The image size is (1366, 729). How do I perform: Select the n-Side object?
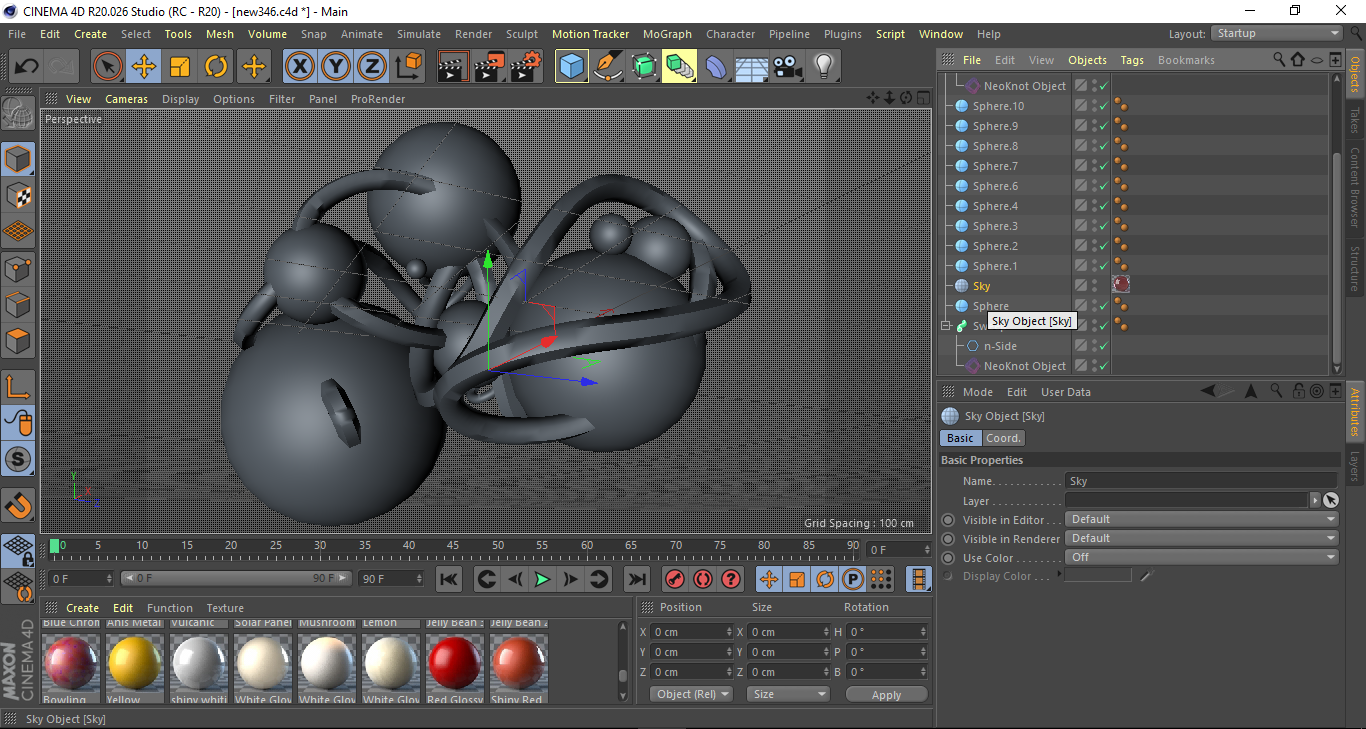[1000, 346]
